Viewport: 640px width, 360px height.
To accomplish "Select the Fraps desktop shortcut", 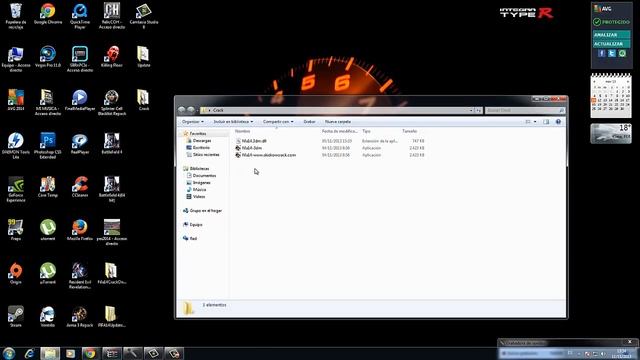I will [16, 230].
